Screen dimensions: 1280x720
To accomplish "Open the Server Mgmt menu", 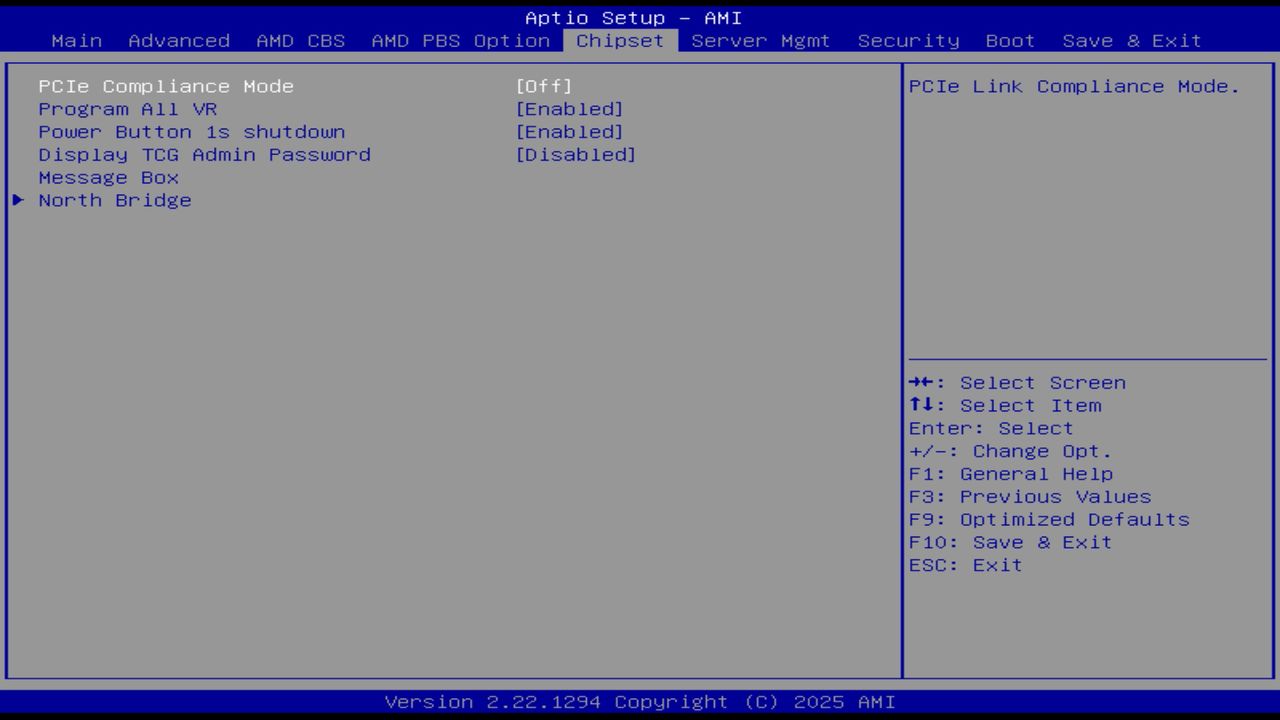I will click(x=761, y=41).
